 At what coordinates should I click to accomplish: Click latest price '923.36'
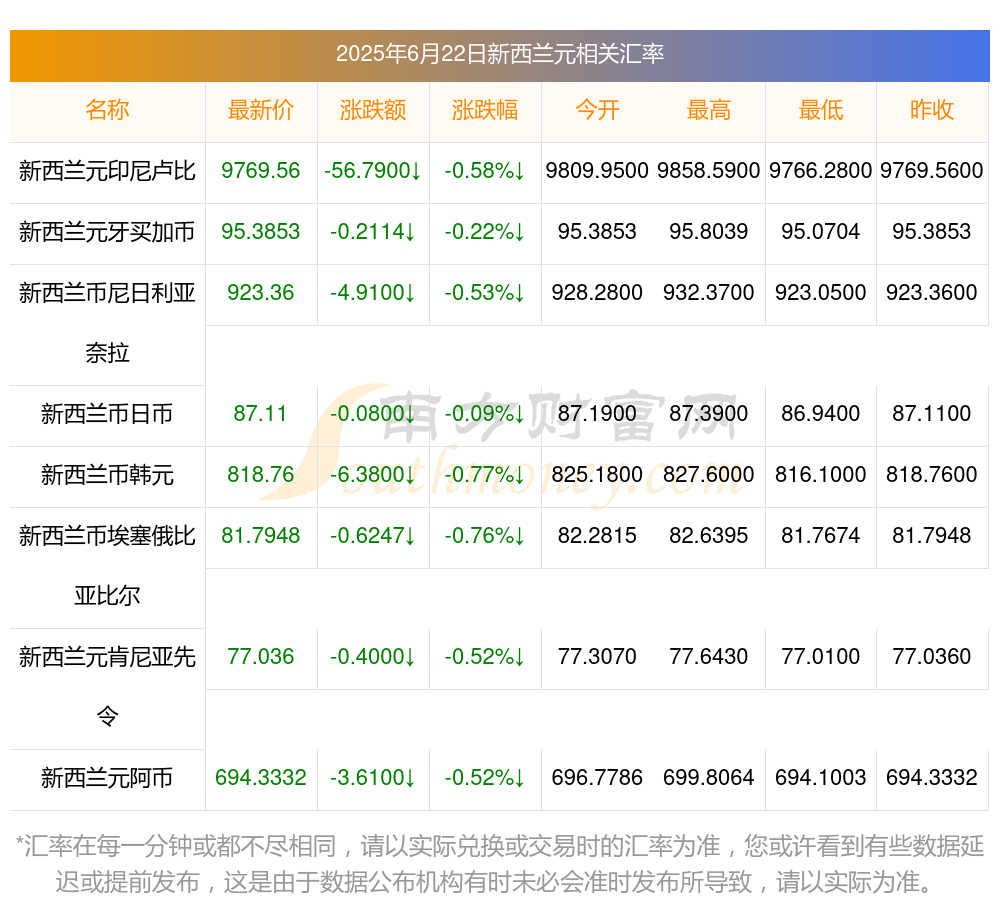261,293
